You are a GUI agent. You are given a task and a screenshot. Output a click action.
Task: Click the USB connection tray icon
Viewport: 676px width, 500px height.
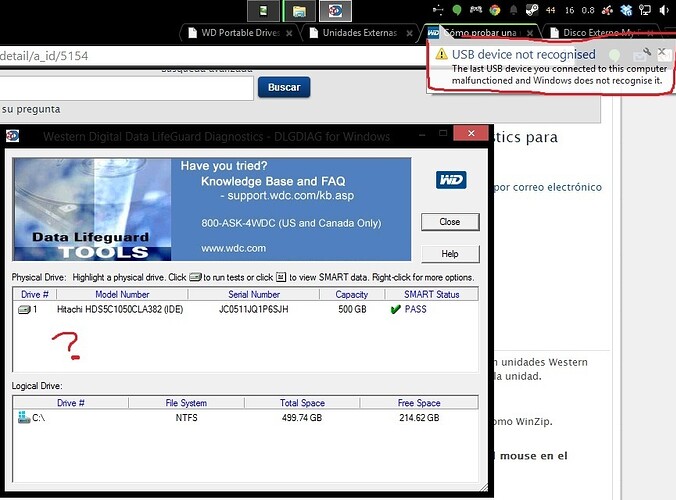[438, 9]
